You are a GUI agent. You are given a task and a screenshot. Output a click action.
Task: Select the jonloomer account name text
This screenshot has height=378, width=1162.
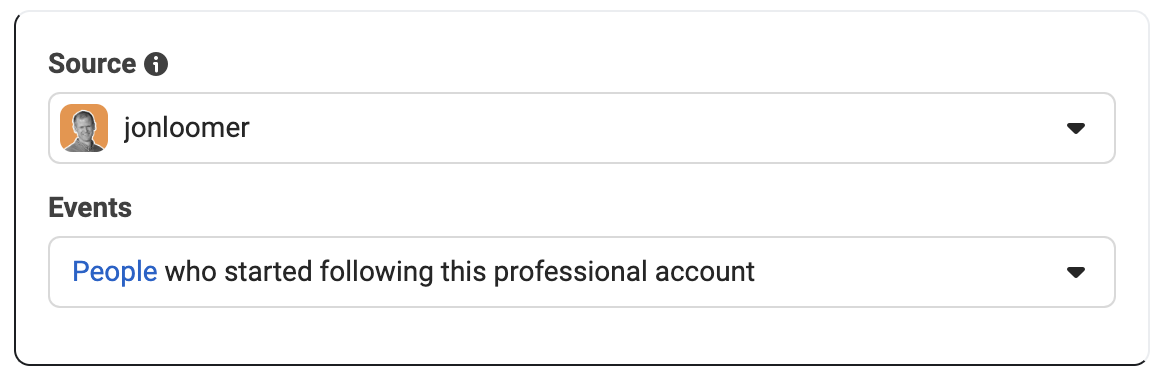tap(186, 128)
